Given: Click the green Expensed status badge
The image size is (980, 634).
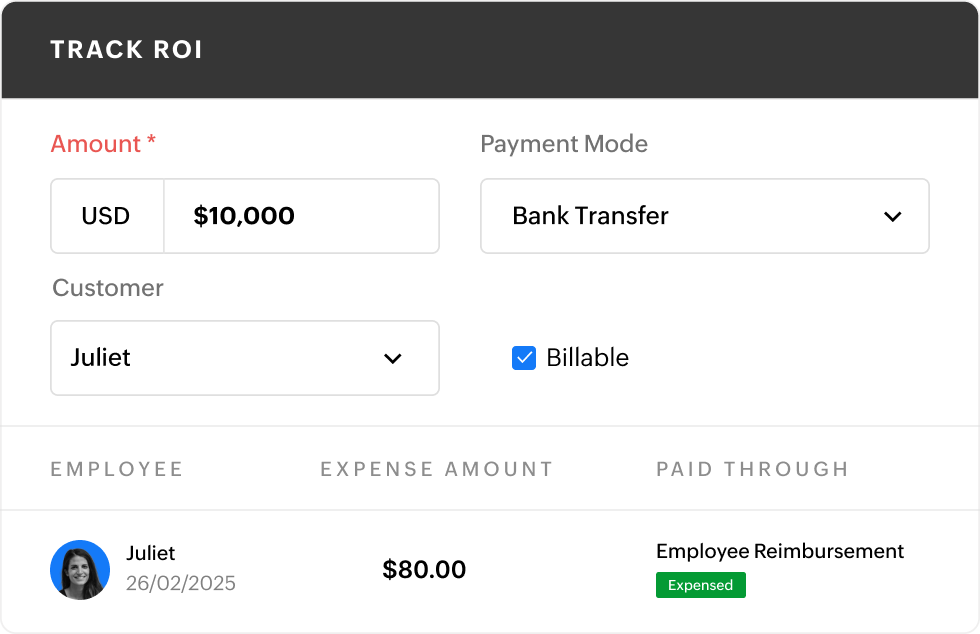Looking at the screenshot, I should [x=700, y=585].
